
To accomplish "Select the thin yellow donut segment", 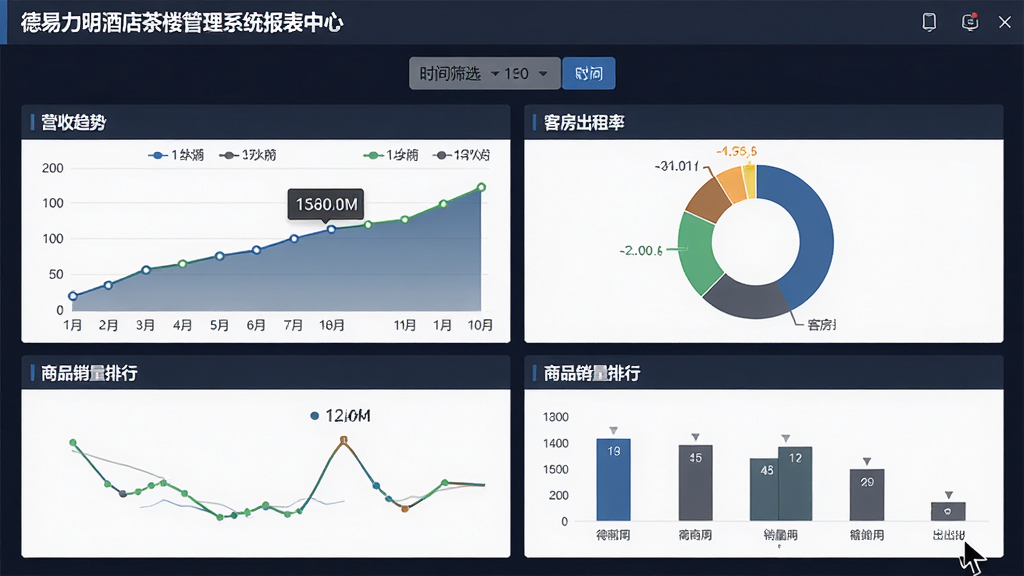I will point(750,180).
